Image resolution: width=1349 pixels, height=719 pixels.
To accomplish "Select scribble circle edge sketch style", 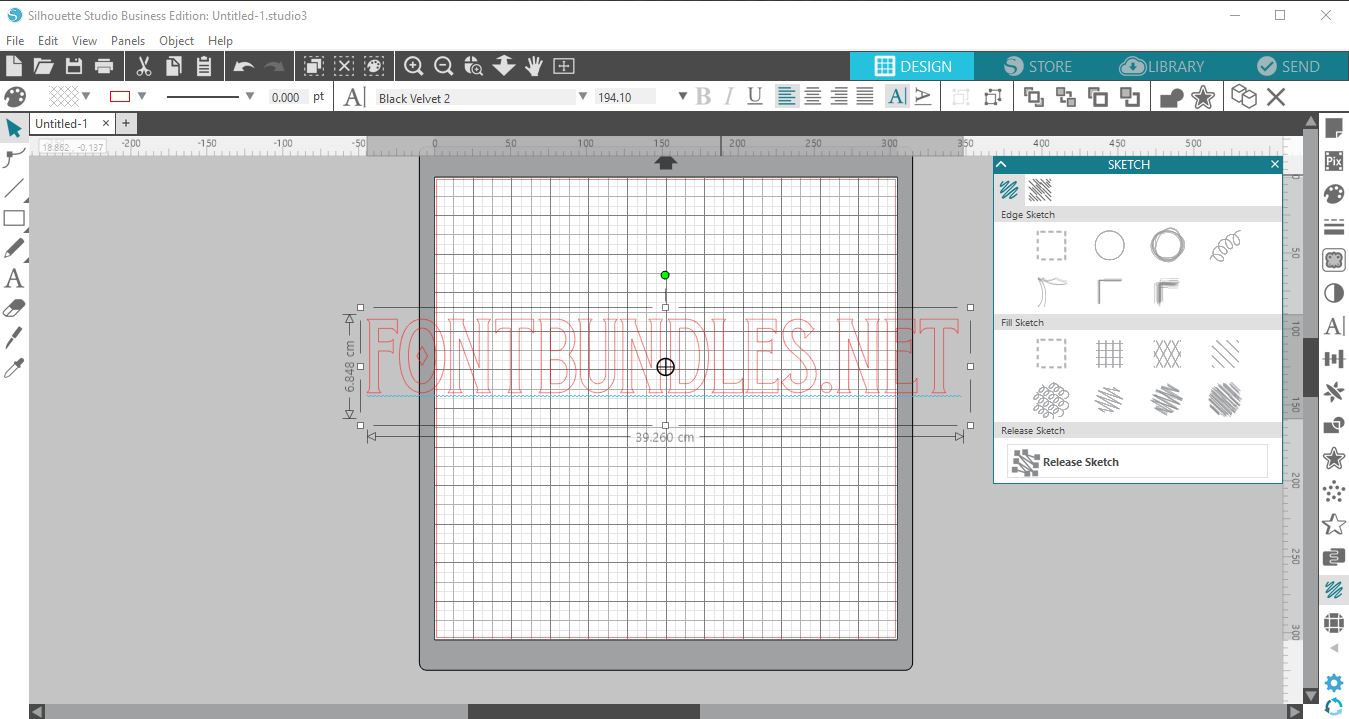I will [1167, 245].
